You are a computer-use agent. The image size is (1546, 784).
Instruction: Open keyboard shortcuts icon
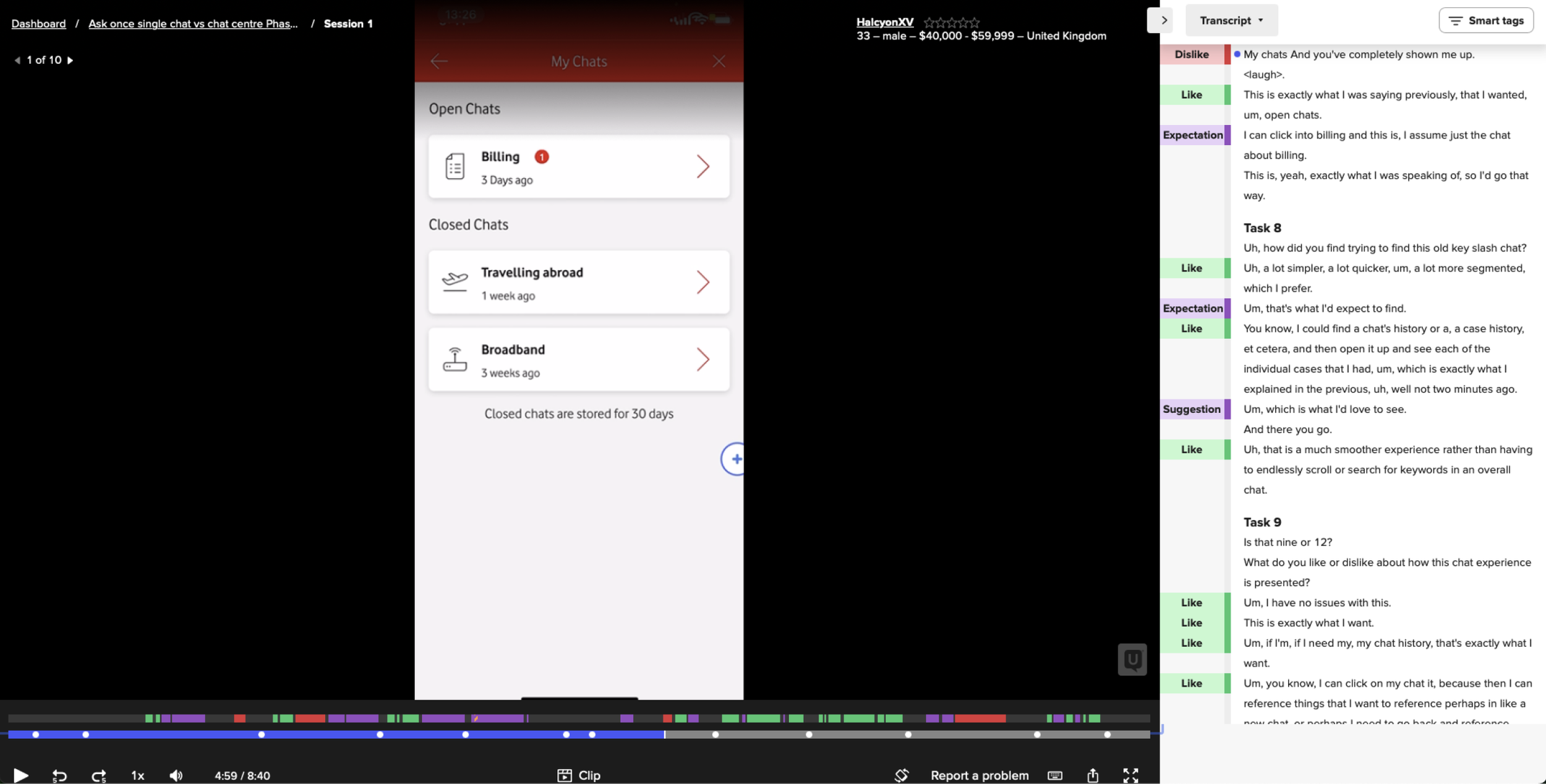click(1055, 775)
